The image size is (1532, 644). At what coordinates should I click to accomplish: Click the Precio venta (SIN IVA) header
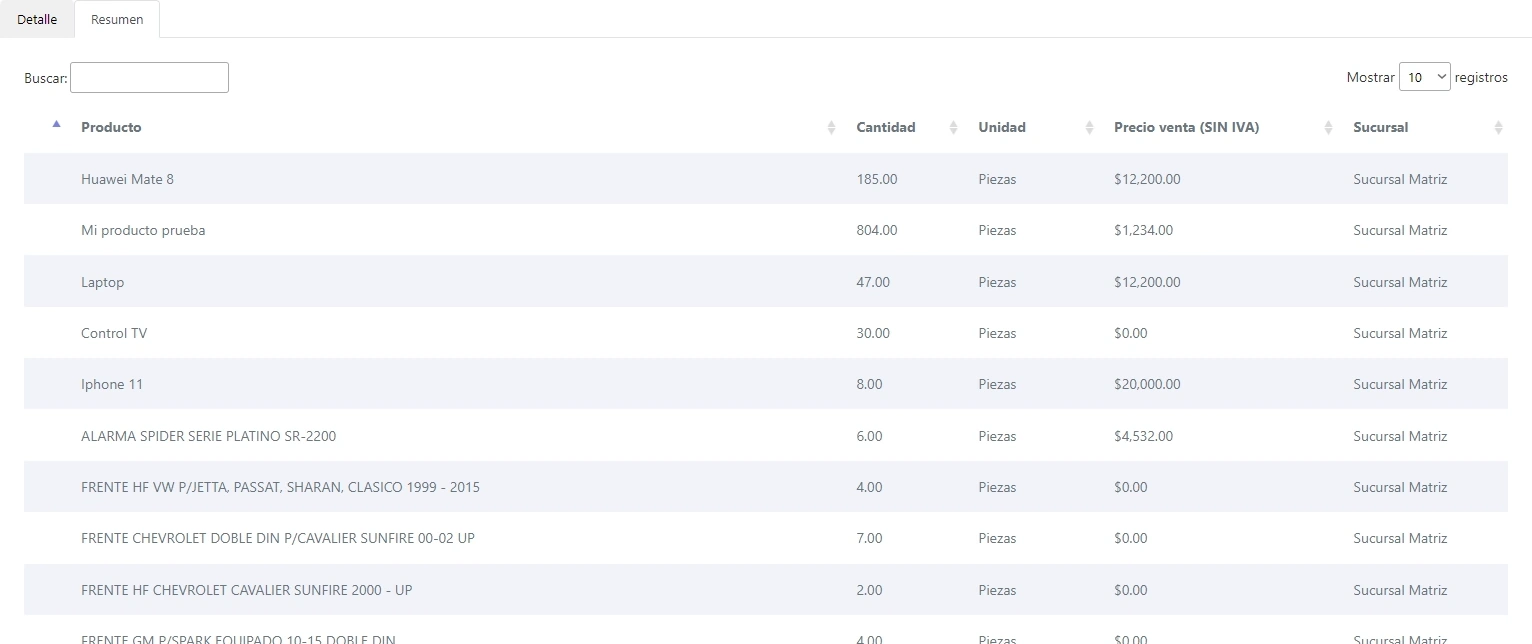[x=1186, y=128]
